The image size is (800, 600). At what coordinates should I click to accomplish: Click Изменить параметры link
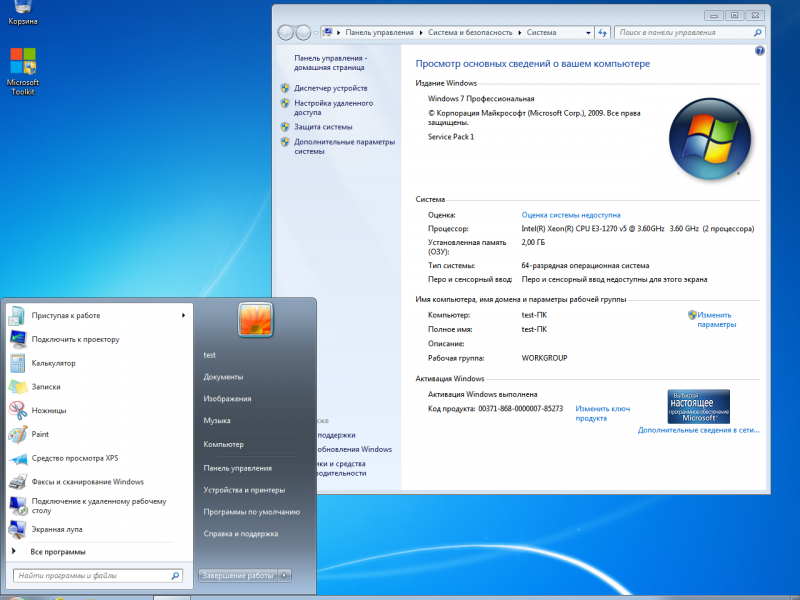click(x=716, y=319)
